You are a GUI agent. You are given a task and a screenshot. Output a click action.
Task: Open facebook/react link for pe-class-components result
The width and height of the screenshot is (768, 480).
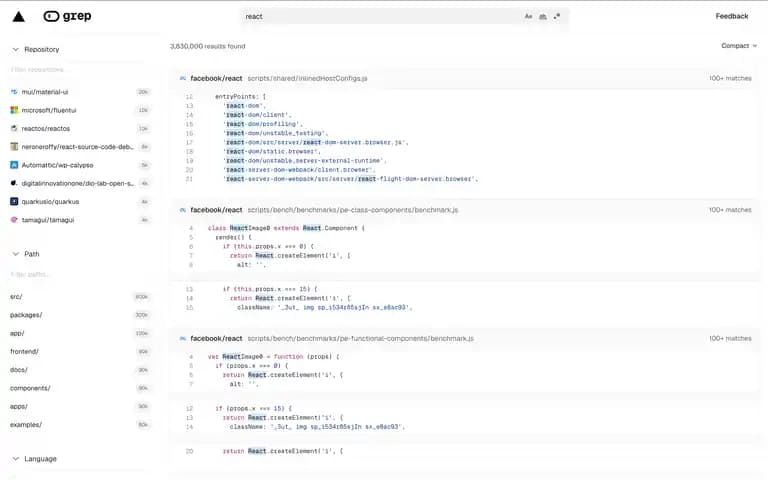pos(216,210)
